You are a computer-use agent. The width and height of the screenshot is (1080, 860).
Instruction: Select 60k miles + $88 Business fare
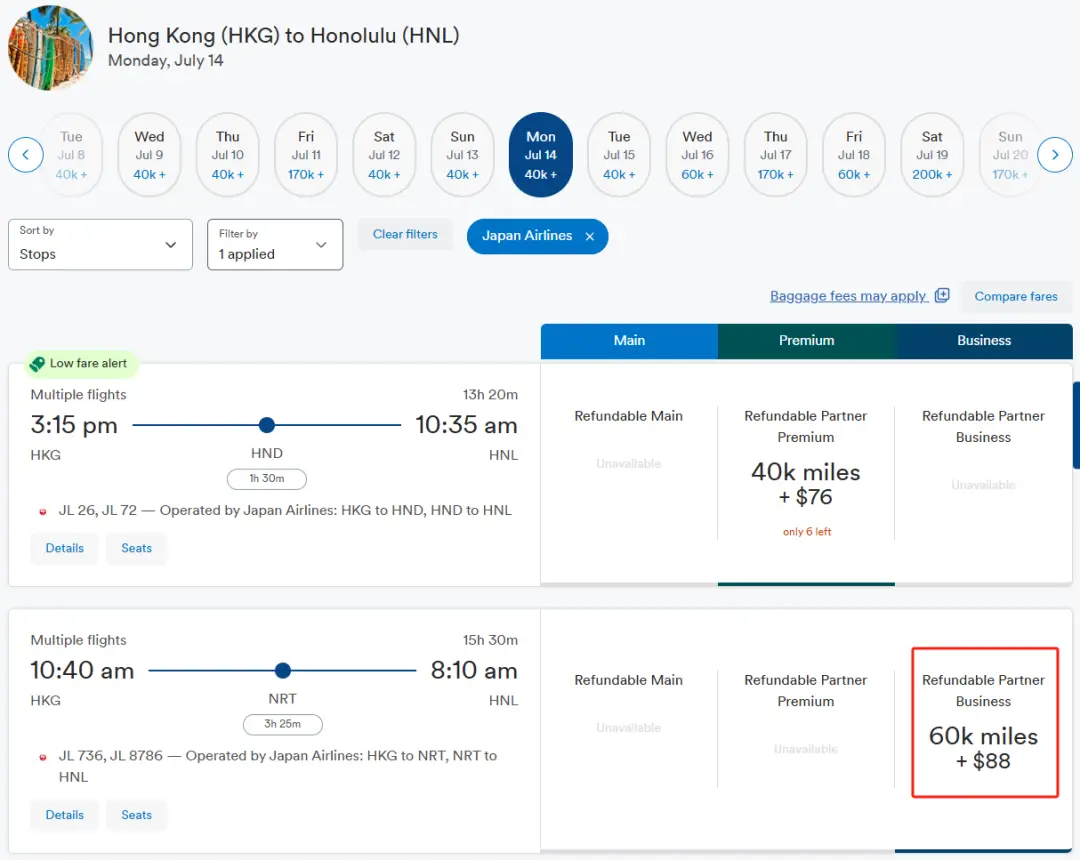pos(984,748)
